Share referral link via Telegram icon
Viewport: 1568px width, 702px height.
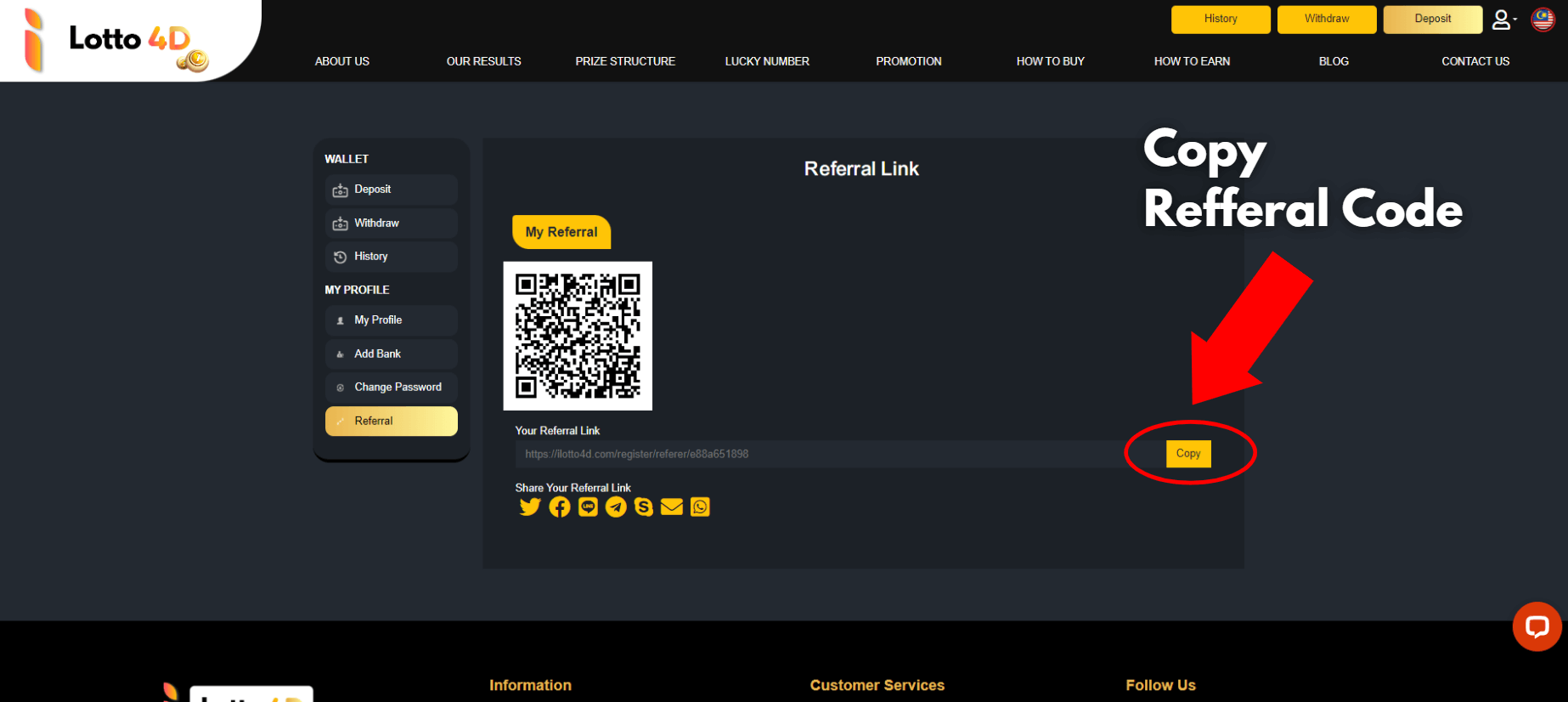(x=616, y=507)
